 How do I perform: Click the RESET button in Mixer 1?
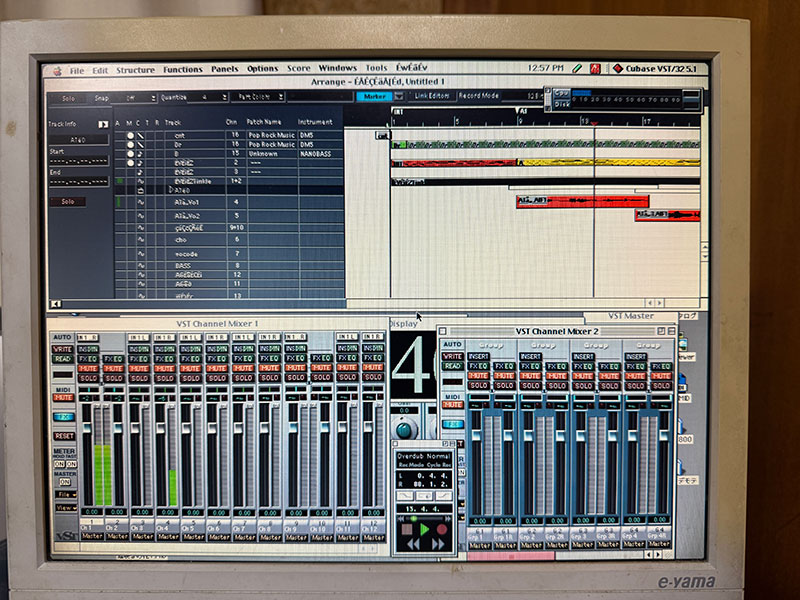click(x=64, y=436)
